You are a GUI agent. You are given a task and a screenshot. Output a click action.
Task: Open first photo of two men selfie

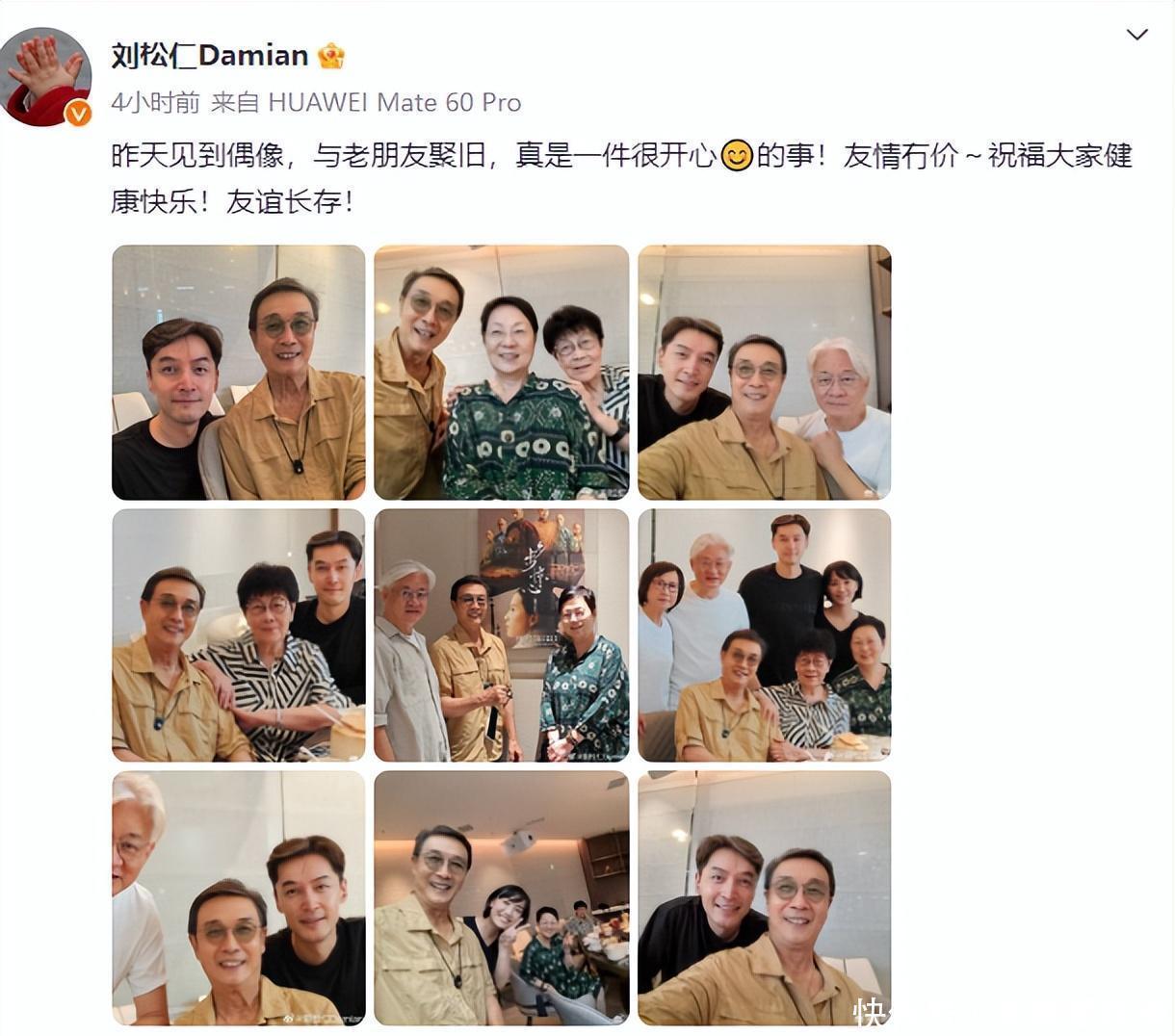pos(239,373)
